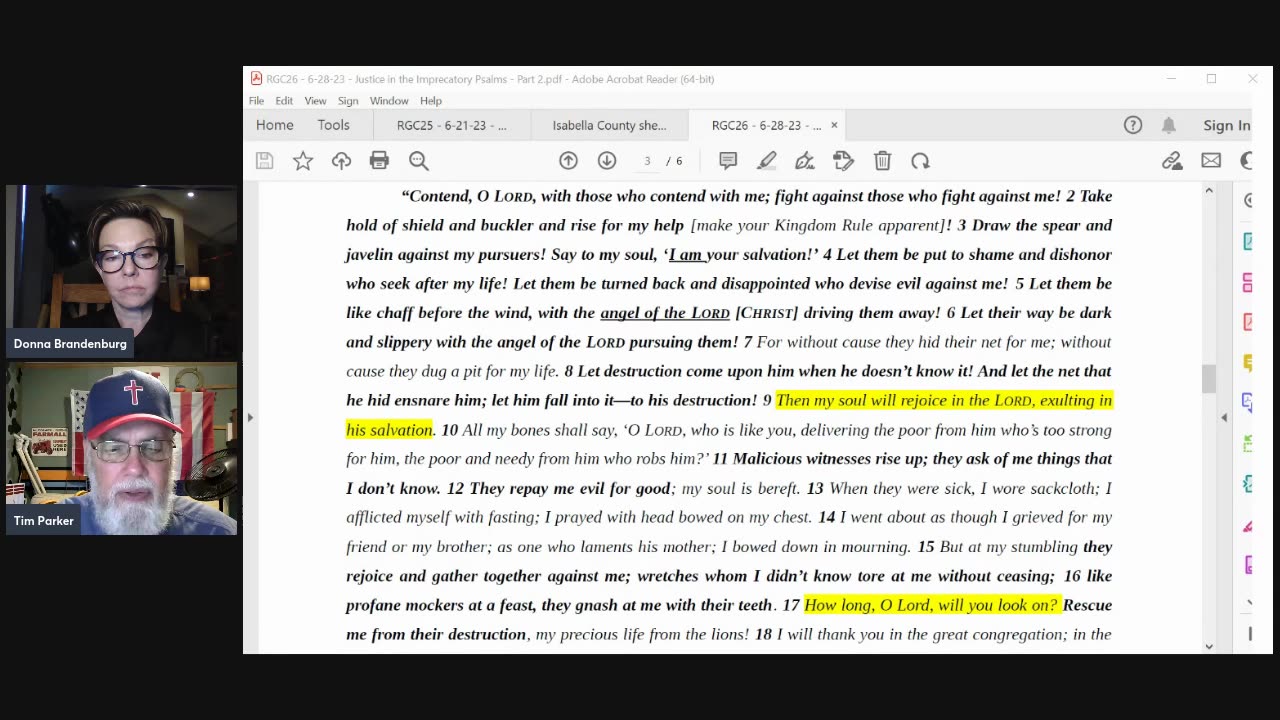1280x720 pixels.
Task: Switch to the Home tab
Action: coord(275,125)
